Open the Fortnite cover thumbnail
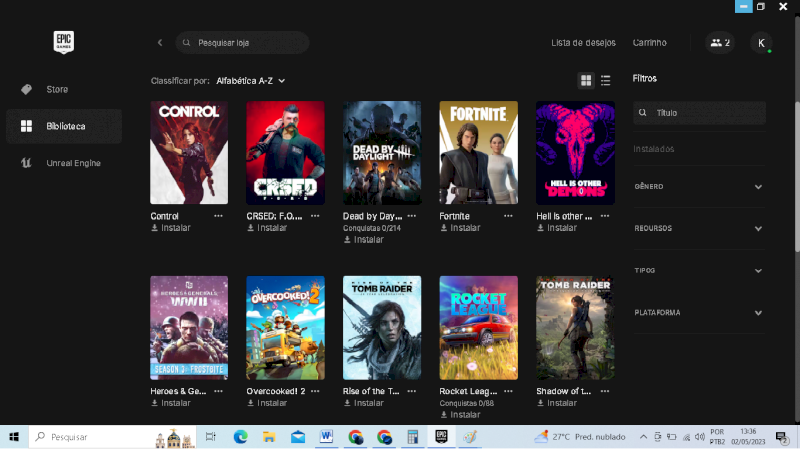Viewport: 800px width, 449px height. pos(479,153)
